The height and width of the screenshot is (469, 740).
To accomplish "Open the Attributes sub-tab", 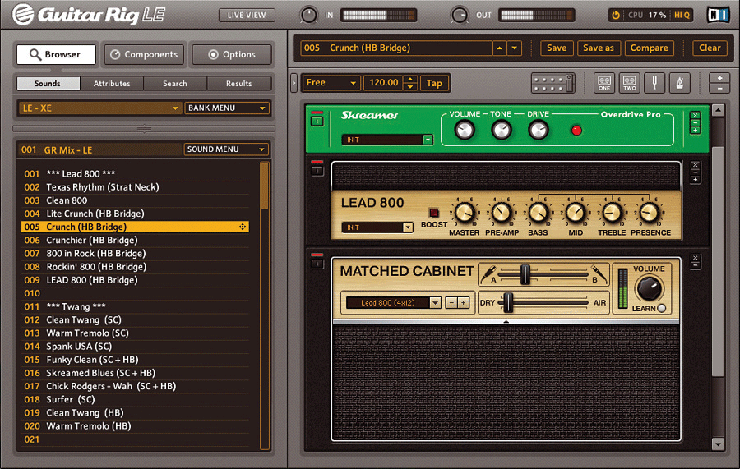I will [112, 84].
